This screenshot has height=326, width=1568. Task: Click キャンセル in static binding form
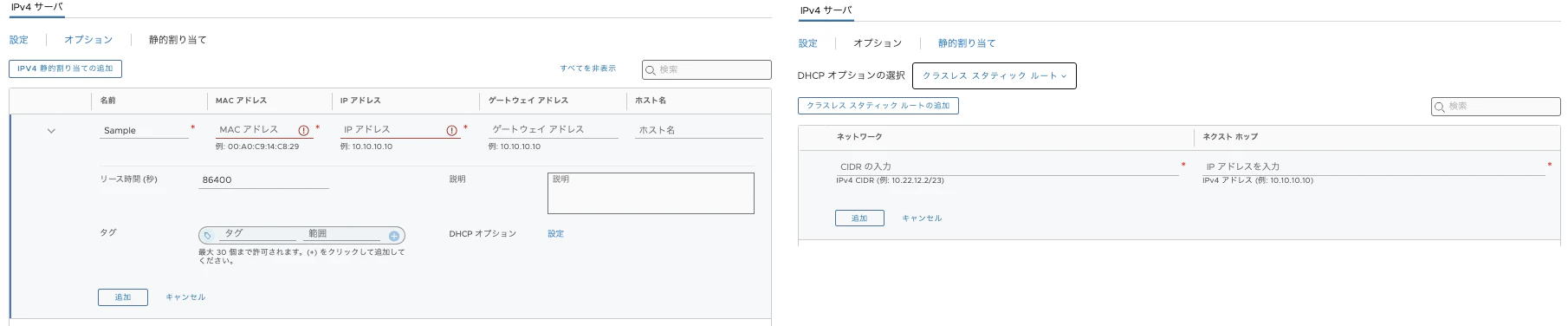coord(185,297)
